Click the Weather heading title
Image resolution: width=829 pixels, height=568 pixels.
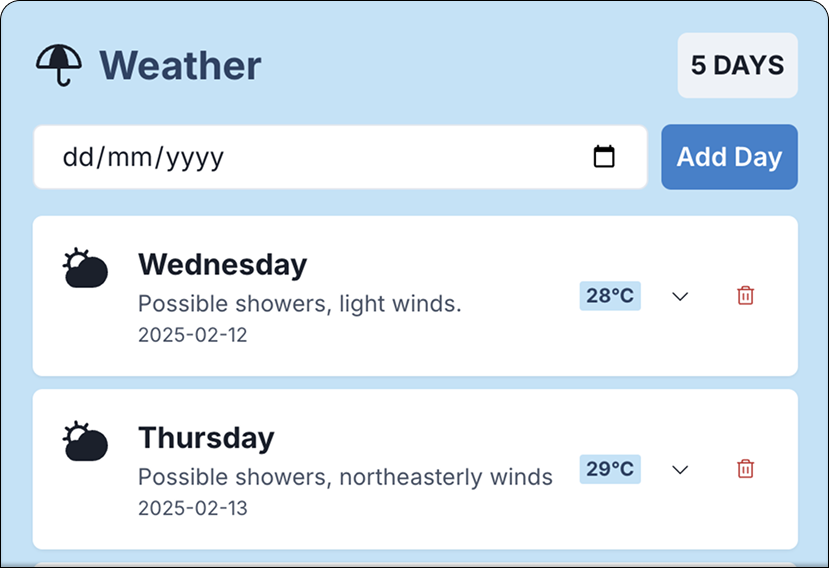[x=180, y=66]
